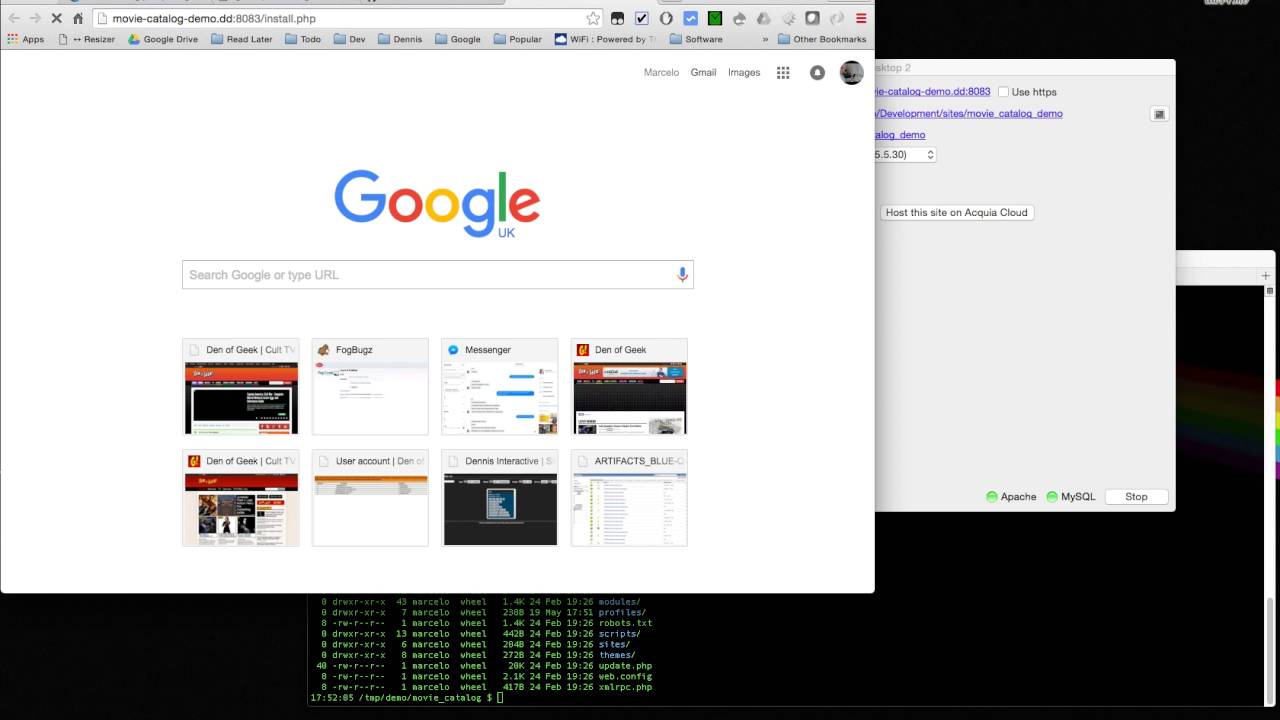The width and height of the screenshot is (1280, 720).
Task: Open the PHP version (5.5.30) dropdown
Action: (905, 154)
